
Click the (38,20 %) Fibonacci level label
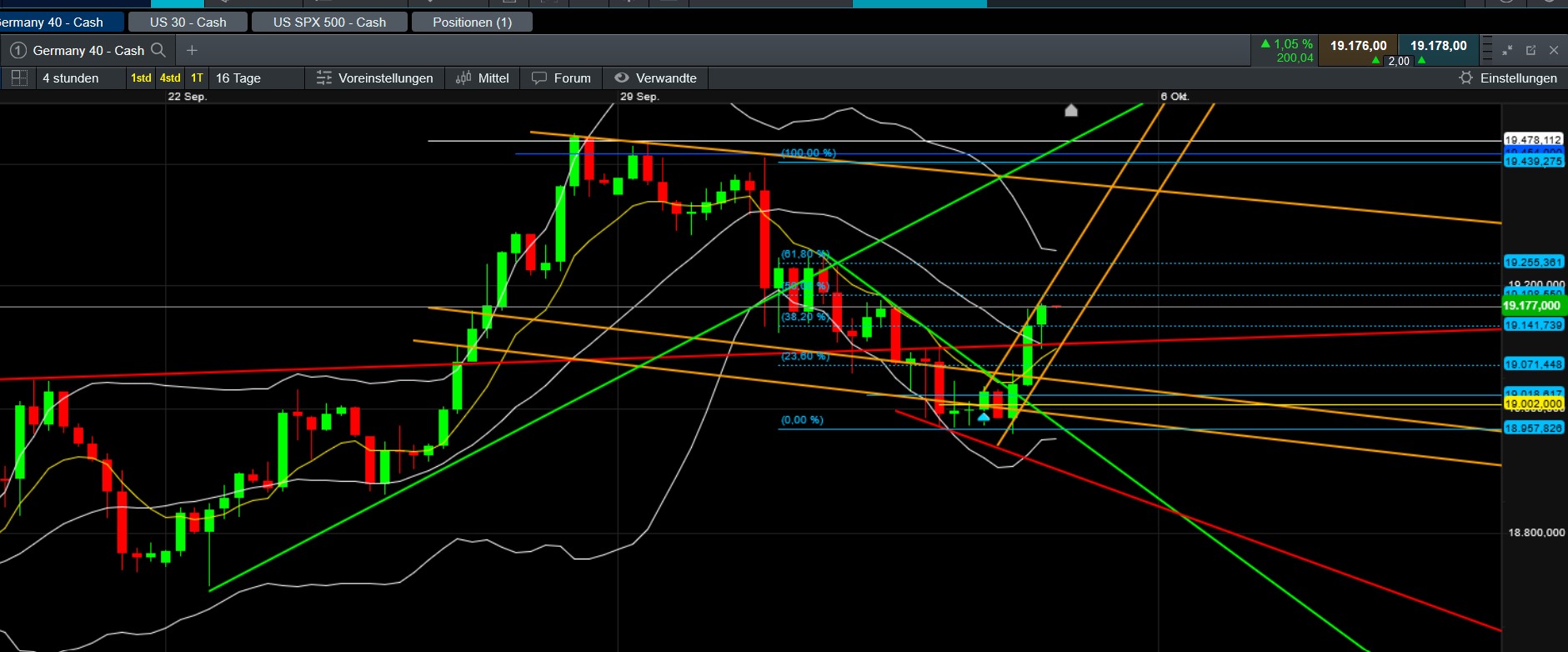pyautogui.click(x=804, y=317)
